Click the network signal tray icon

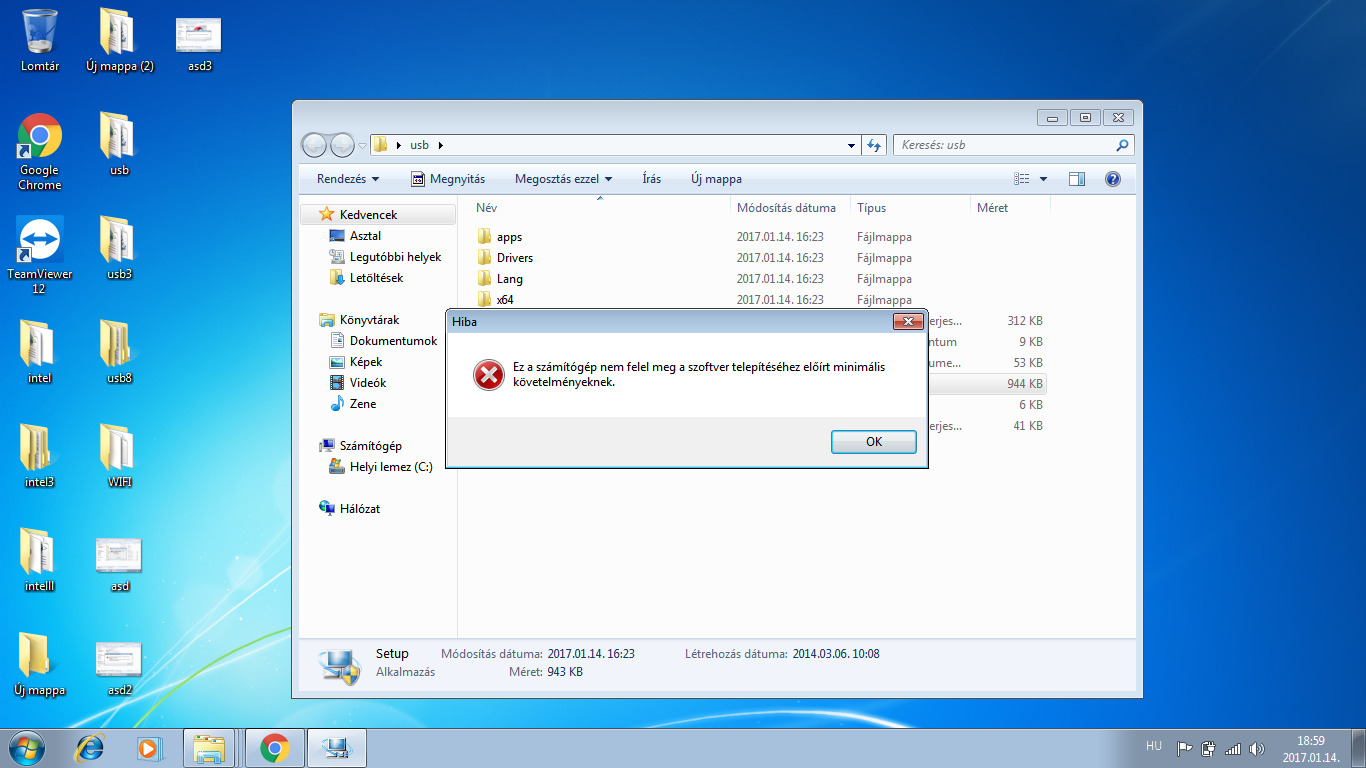pos(1233,748)
